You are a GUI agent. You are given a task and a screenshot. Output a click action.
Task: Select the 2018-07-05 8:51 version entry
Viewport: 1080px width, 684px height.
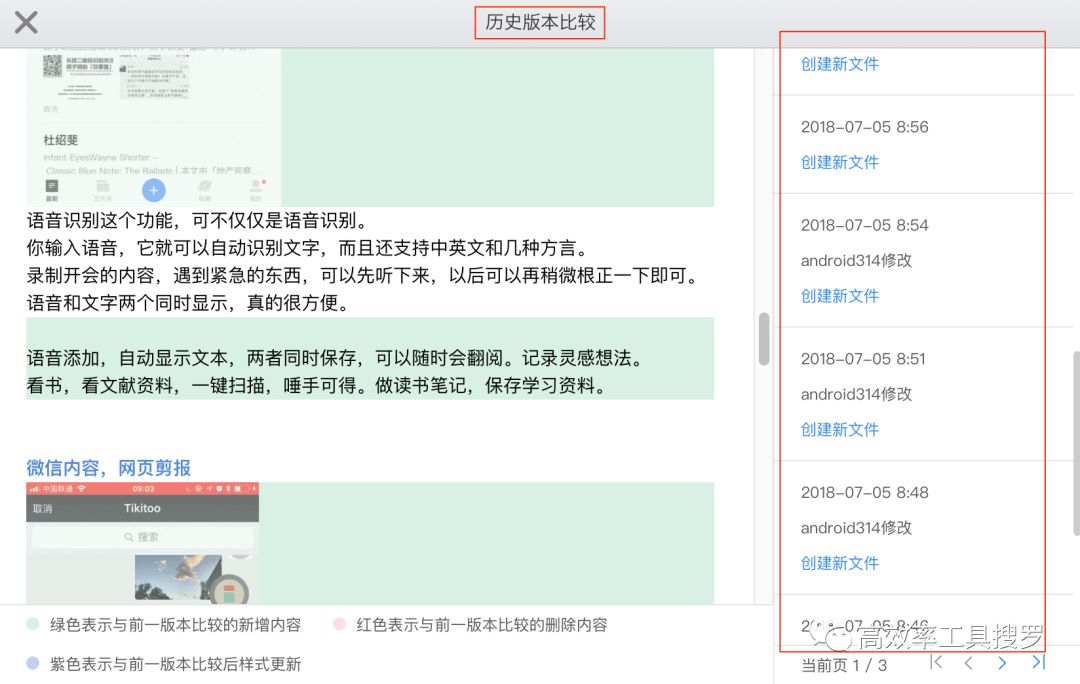[x=863, y=359]
